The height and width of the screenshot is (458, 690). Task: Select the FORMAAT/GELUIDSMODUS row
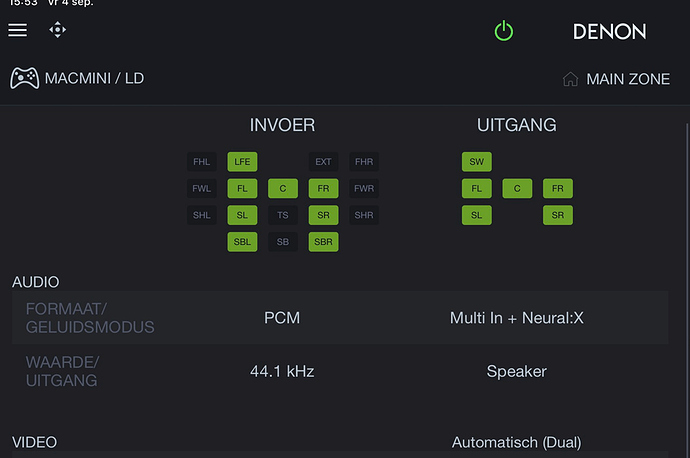pyautogui.click(x=340, y=318)
